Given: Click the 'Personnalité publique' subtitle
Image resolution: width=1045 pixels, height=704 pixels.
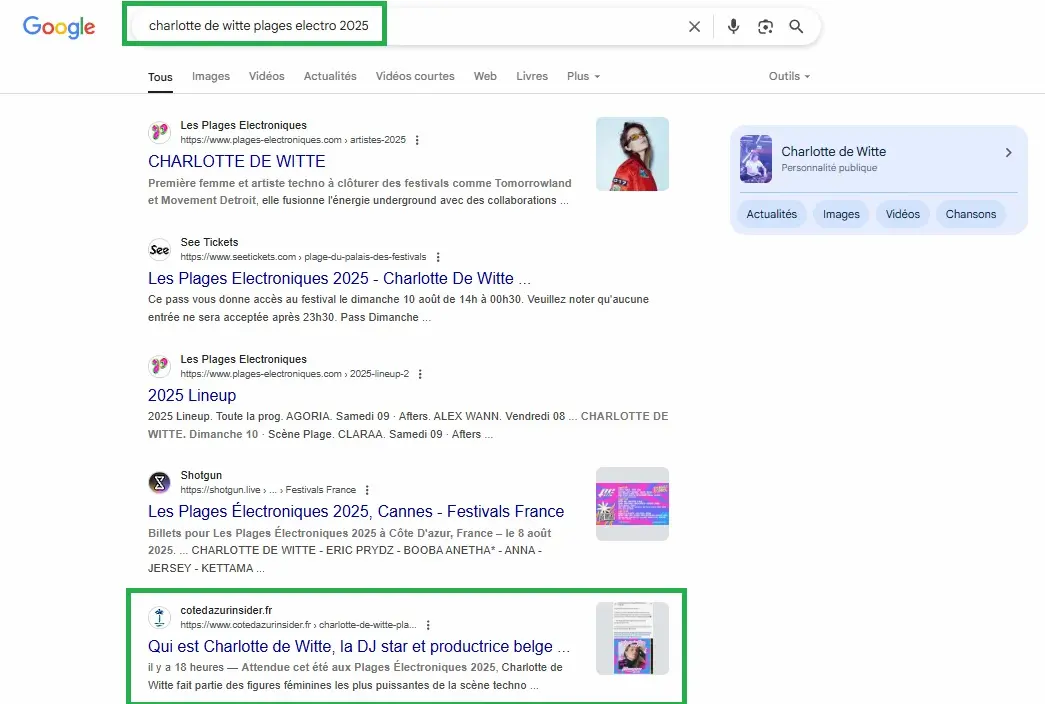Looking at the screenshot, I should 829,168.
